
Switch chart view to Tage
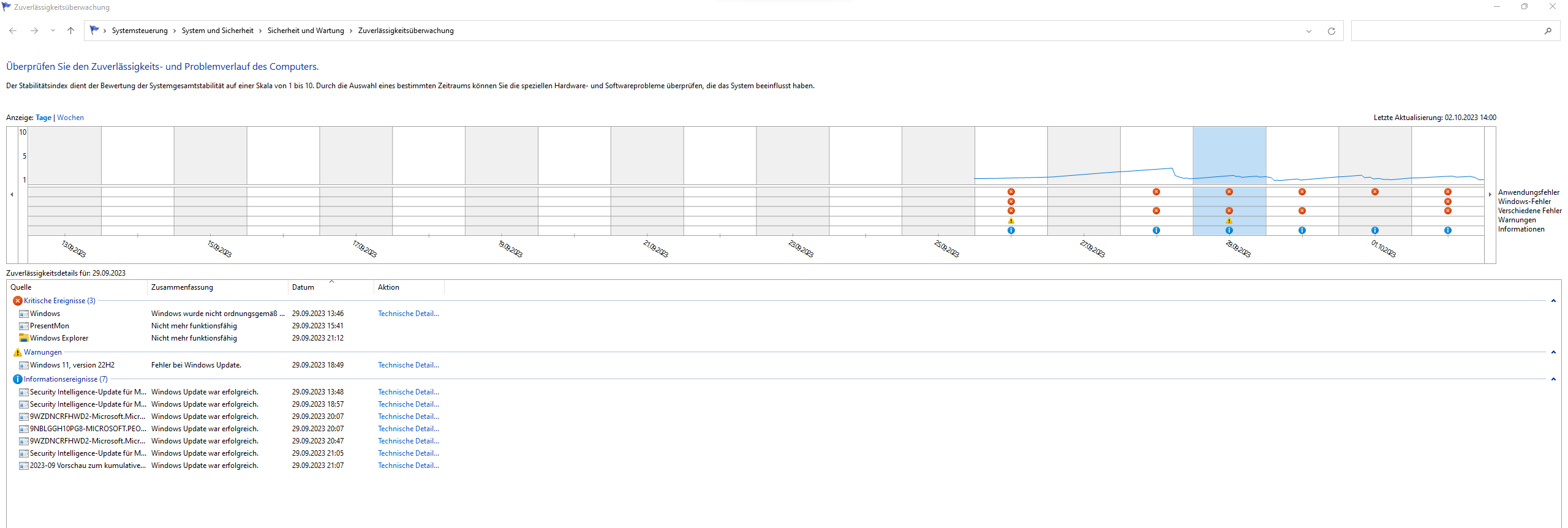pyautogui.click(x=43, y=118)
